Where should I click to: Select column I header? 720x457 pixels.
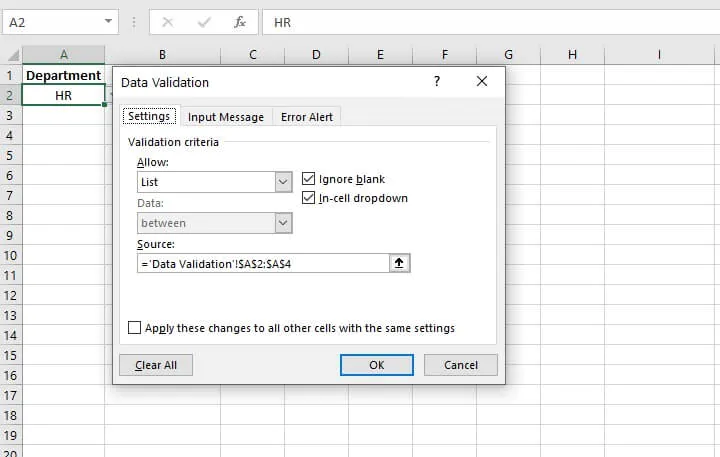point(659,55)
